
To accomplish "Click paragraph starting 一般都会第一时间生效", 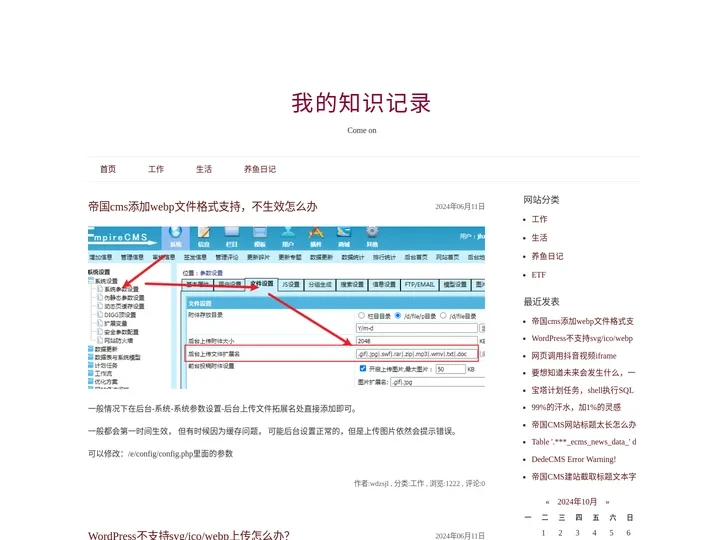I will 272,431.
